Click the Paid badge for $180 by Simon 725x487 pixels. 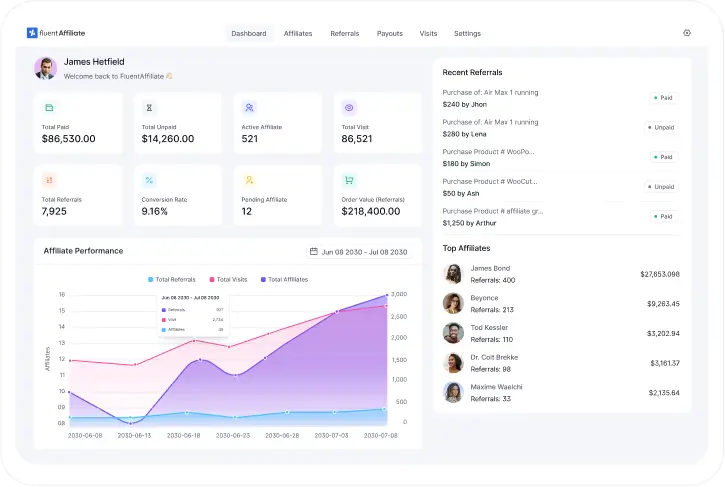pos(664,157)
